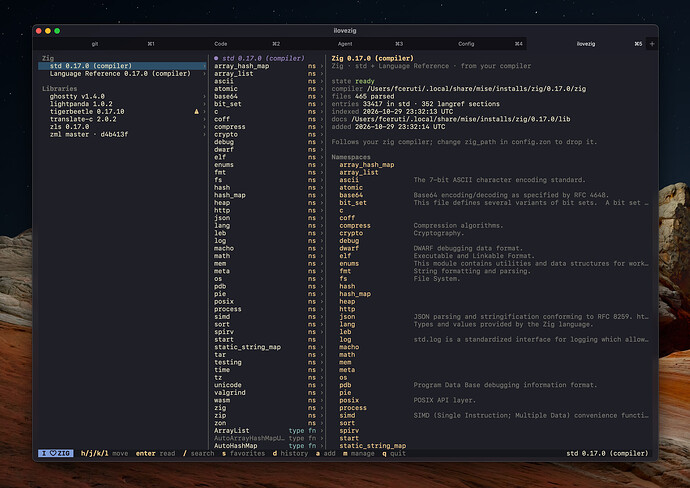Click the Zig 0.17.0 (compiler) preview title

pos(373,58)
